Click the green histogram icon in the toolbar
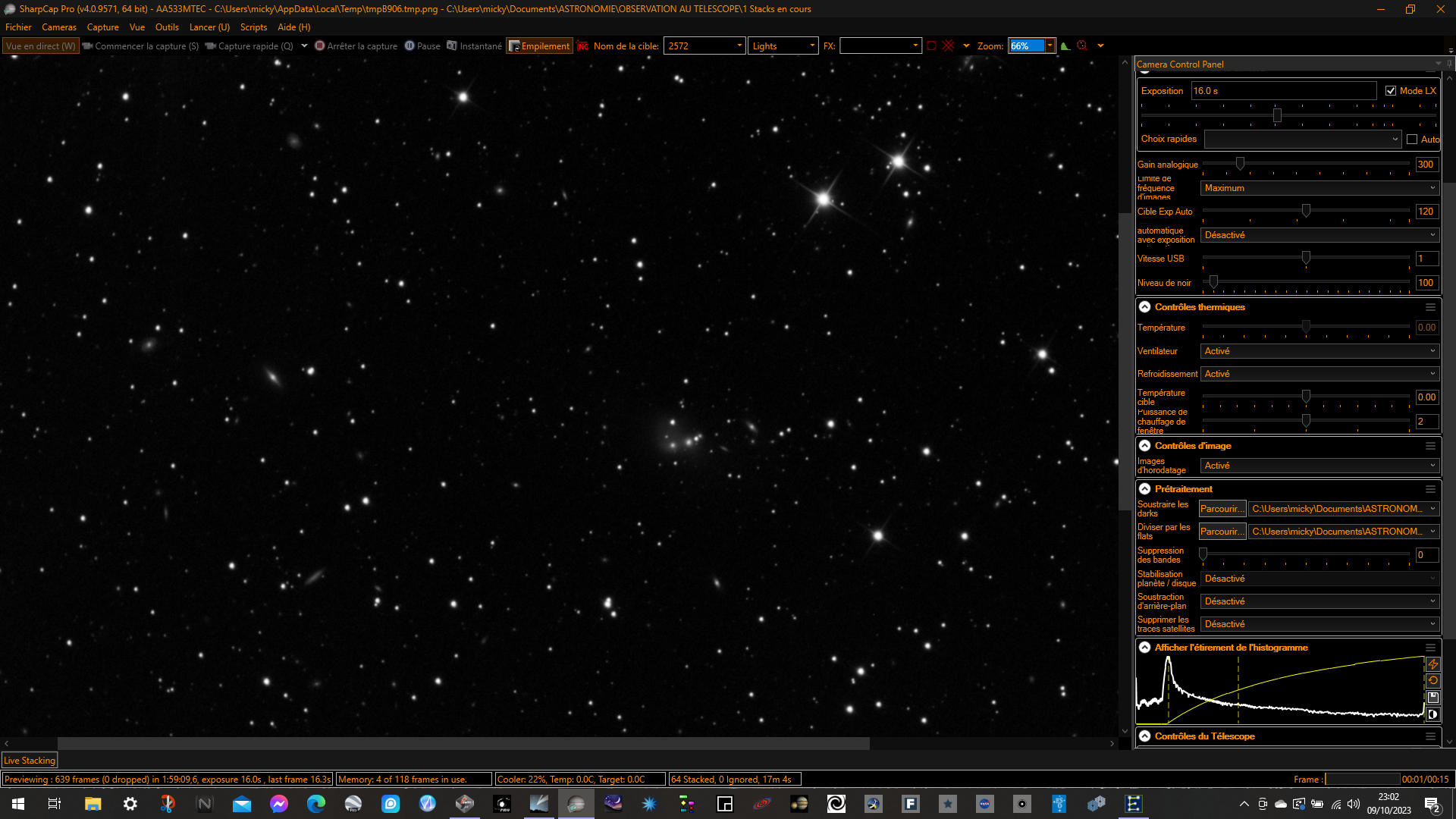 1065,46
